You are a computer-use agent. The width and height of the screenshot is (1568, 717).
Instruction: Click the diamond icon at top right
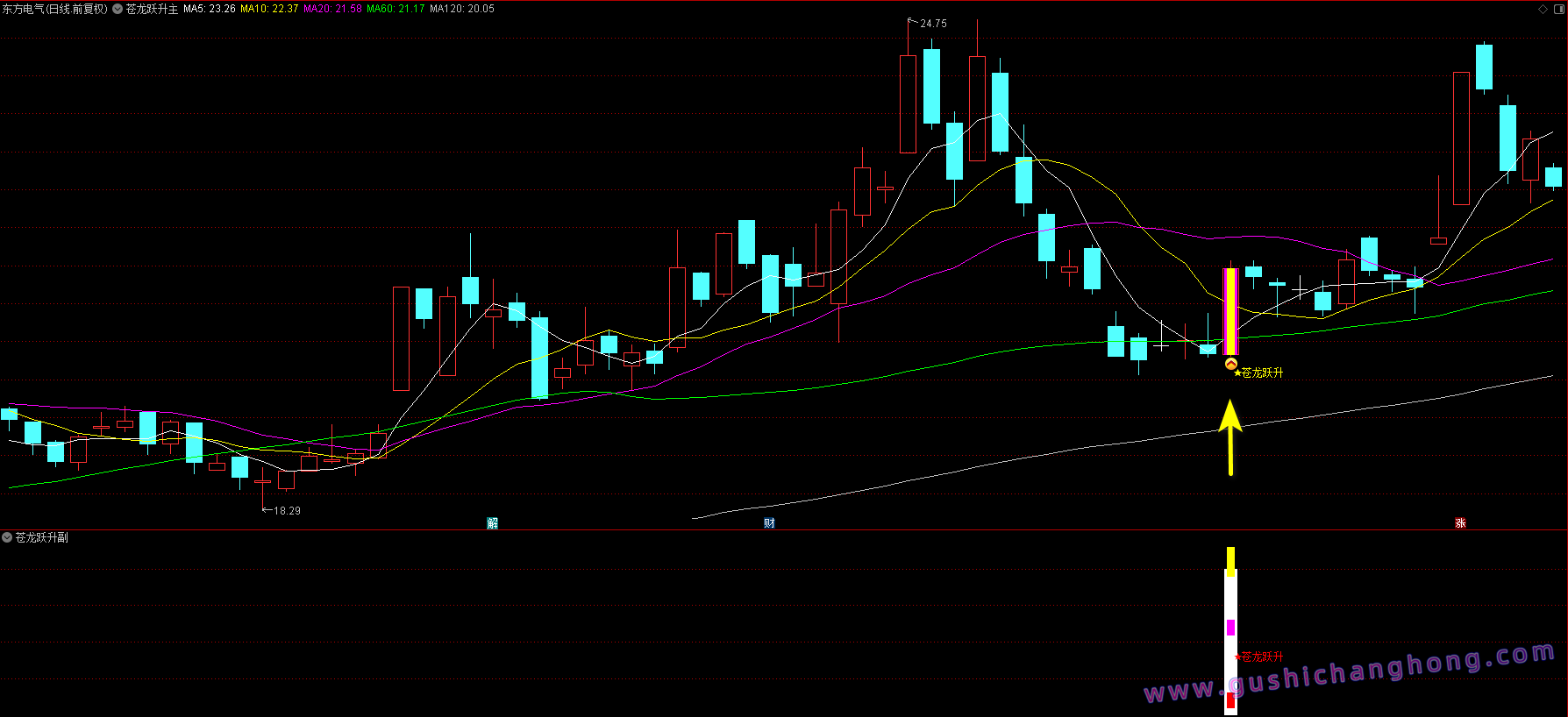1543,9
